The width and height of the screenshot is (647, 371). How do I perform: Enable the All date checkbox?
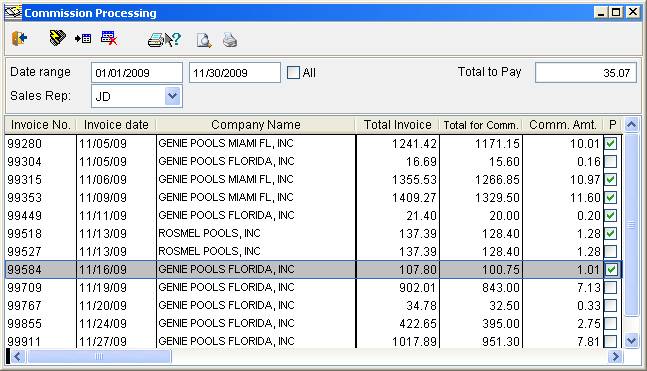293,73
